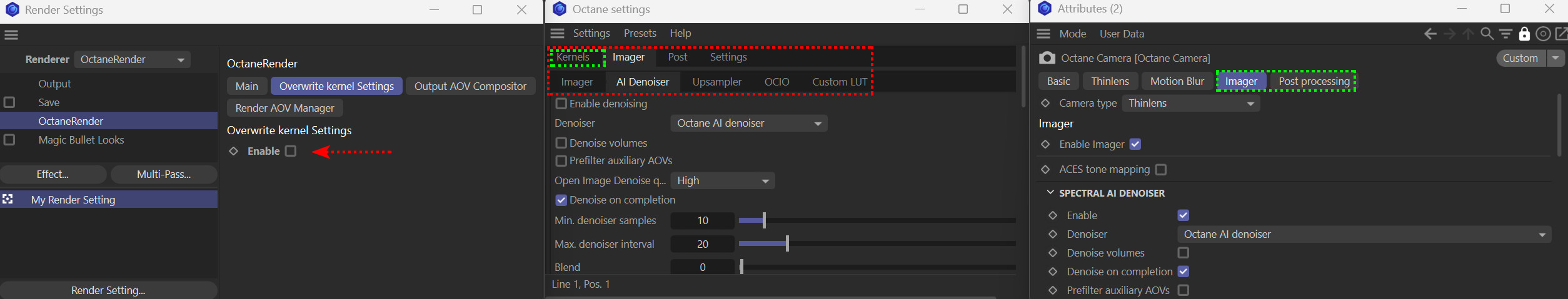Open the Open Image Denoise quality dropdown
Image resolution: width=1568 pixels, height=299 pixels.
tap(722, 181)
